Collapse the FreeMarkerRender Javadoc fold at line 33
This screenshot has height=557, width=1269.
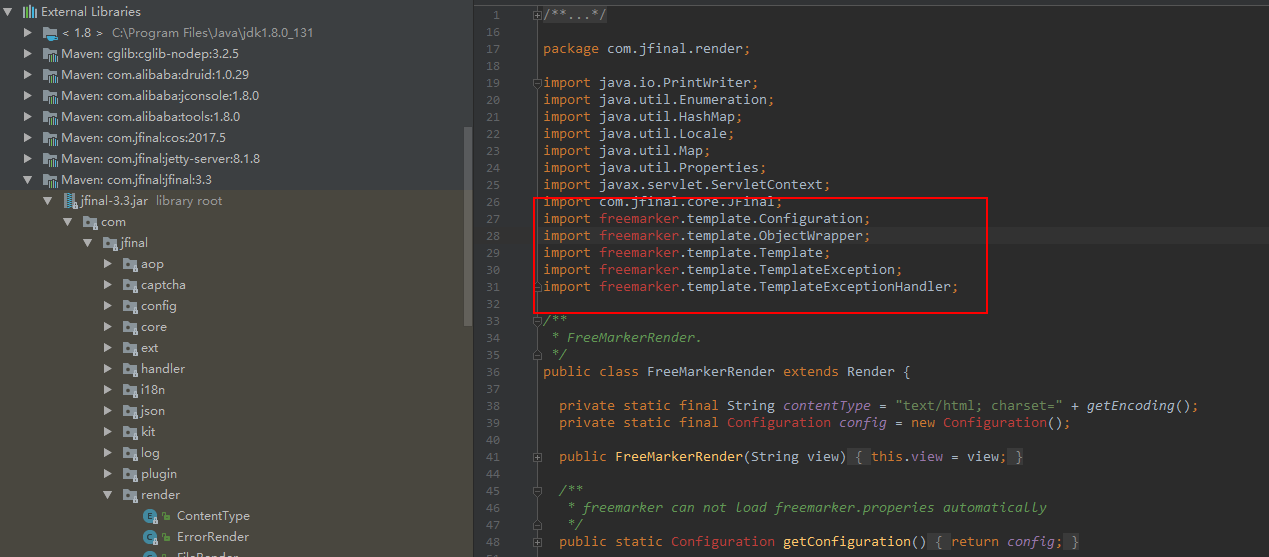pos(538,321)
